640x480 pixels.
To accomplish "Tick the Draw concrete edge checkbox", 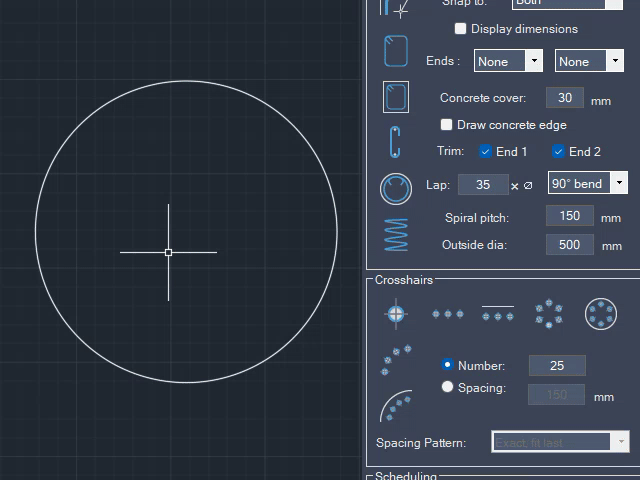I will (447, 125).
